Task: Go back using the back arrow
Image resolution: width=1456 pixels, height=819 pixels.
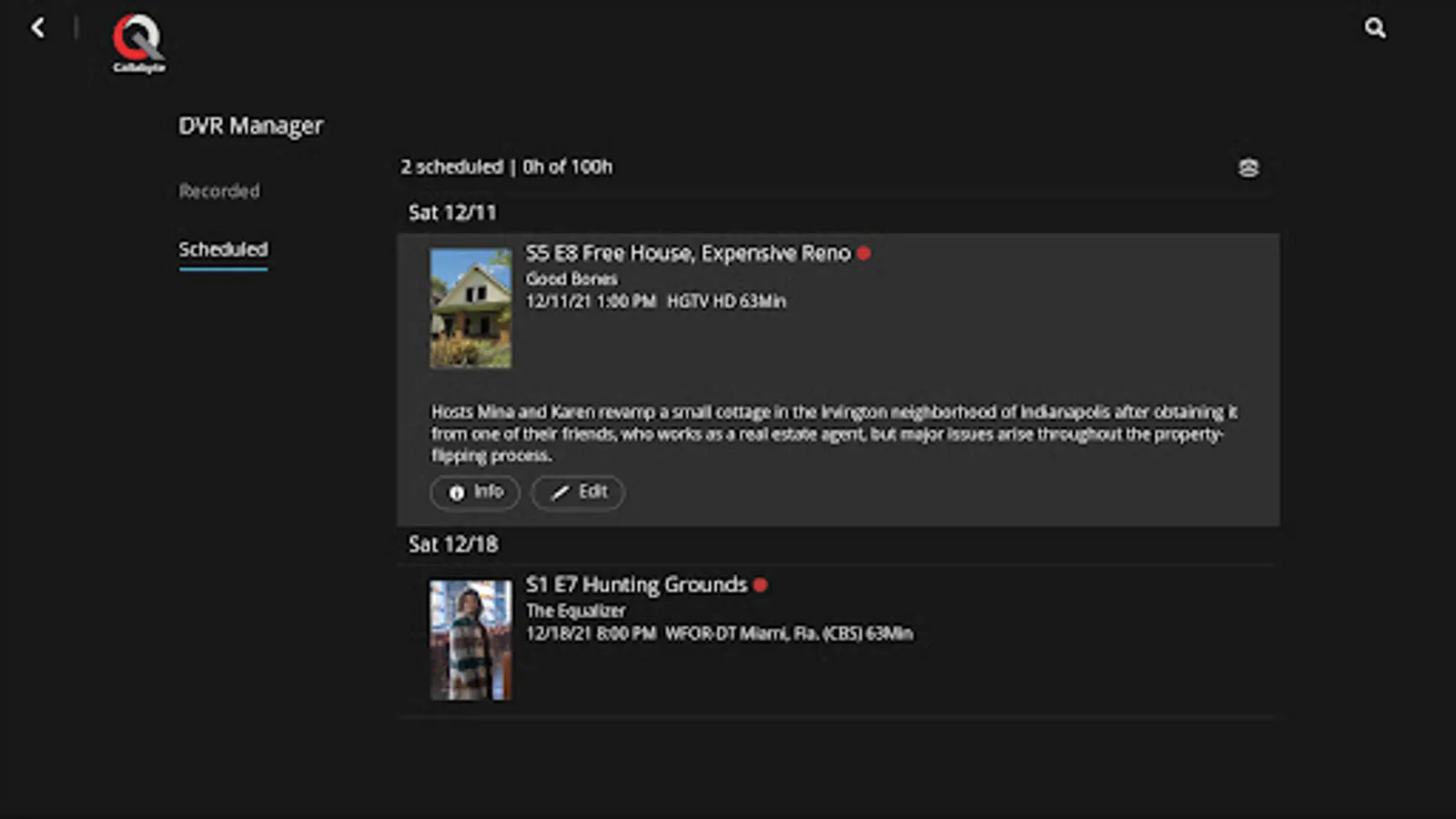Action: pyautogui.click(x=37, y=28)
